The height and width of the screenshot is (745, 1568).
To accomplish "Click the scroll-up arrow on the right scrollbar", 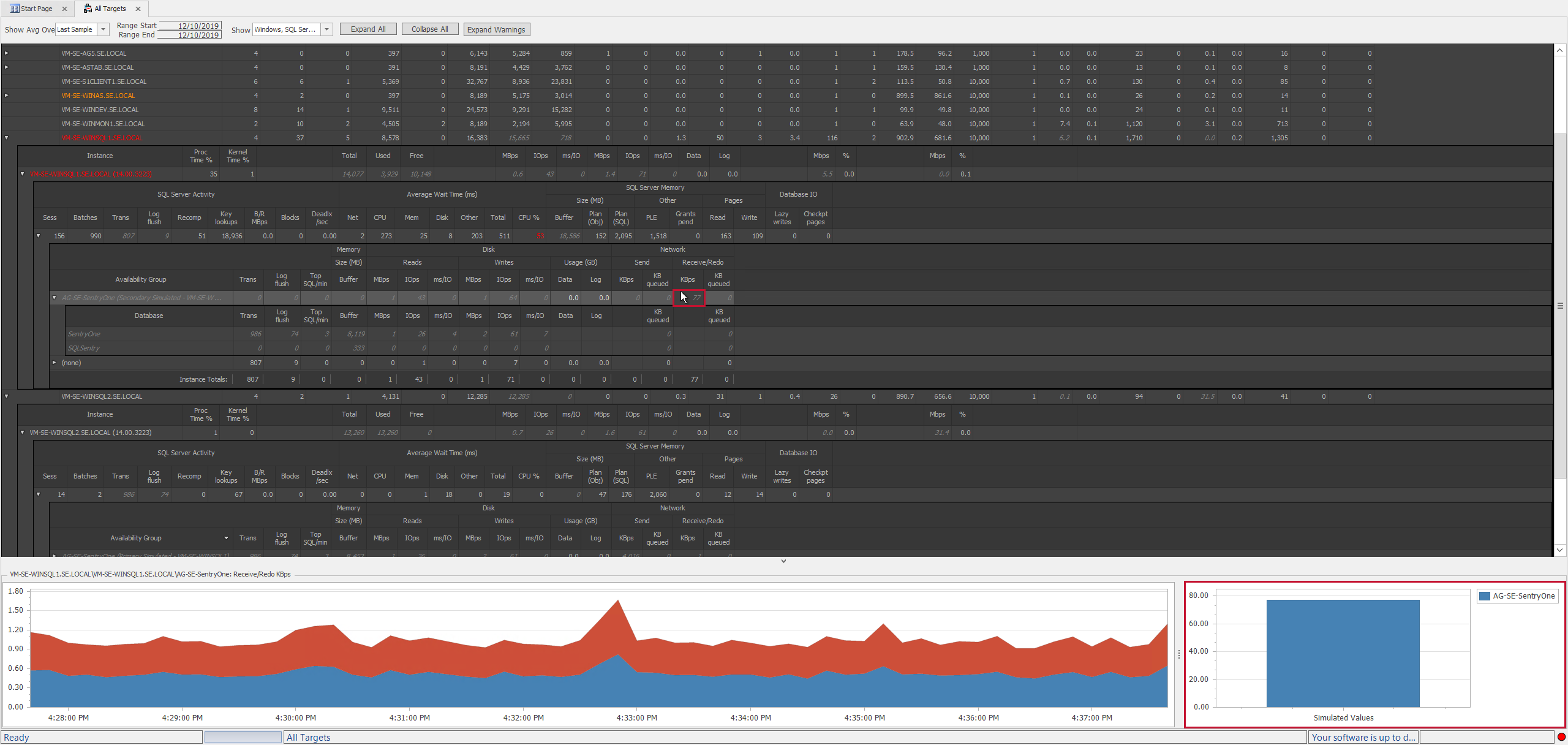I will [1559, 50].
